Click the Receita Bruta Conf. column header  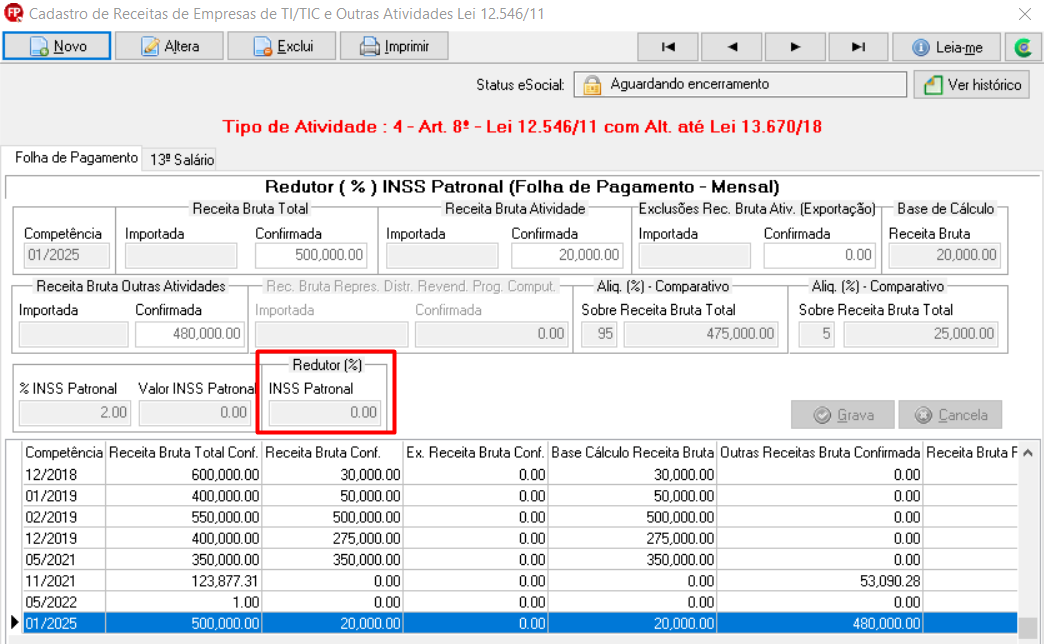click(332, 453)
